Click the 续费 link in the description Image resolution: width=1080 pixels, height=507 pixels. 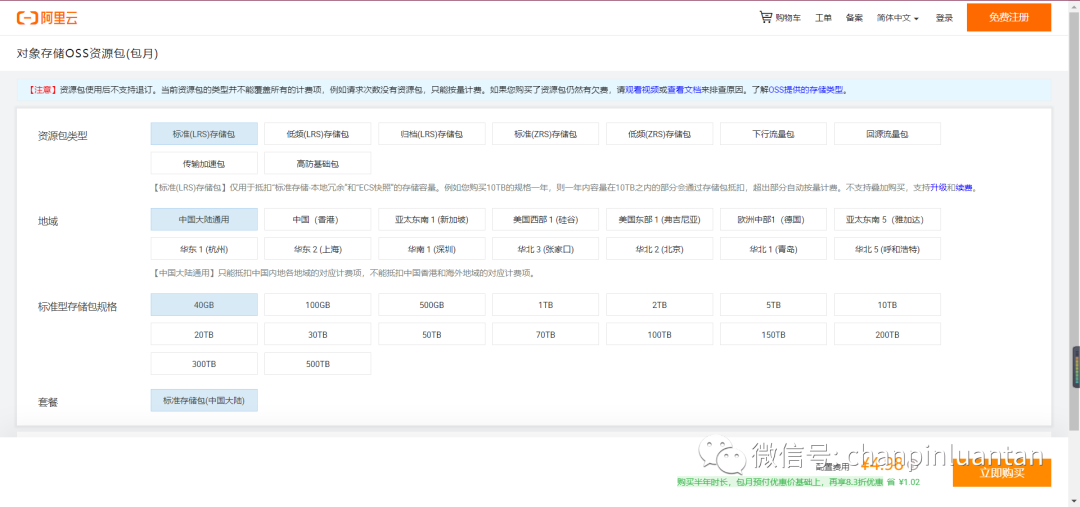(x=964, y=187)
